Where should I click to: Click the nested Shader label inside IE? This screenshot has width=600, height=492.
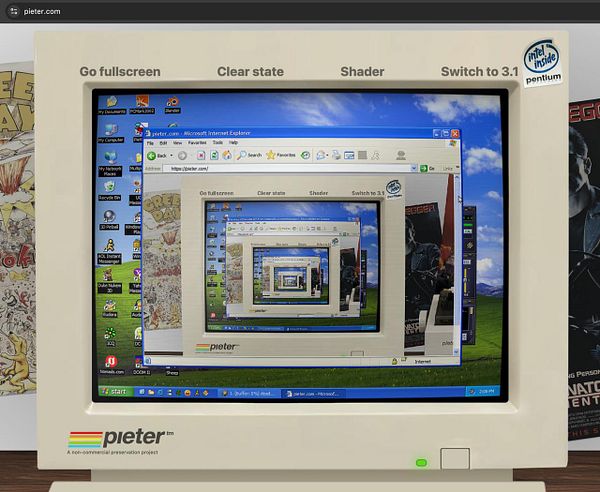[318, 193]
